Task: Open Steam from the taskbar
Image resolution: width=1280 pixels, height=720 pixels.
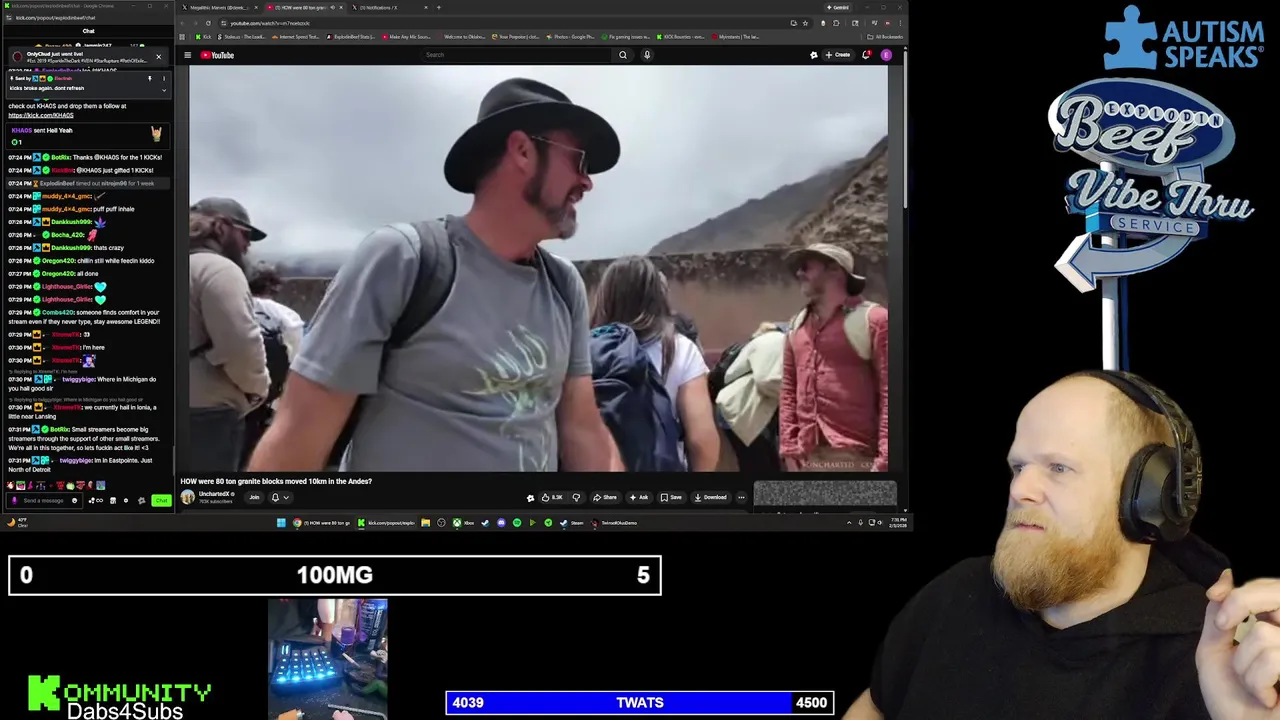Action: 575,522
